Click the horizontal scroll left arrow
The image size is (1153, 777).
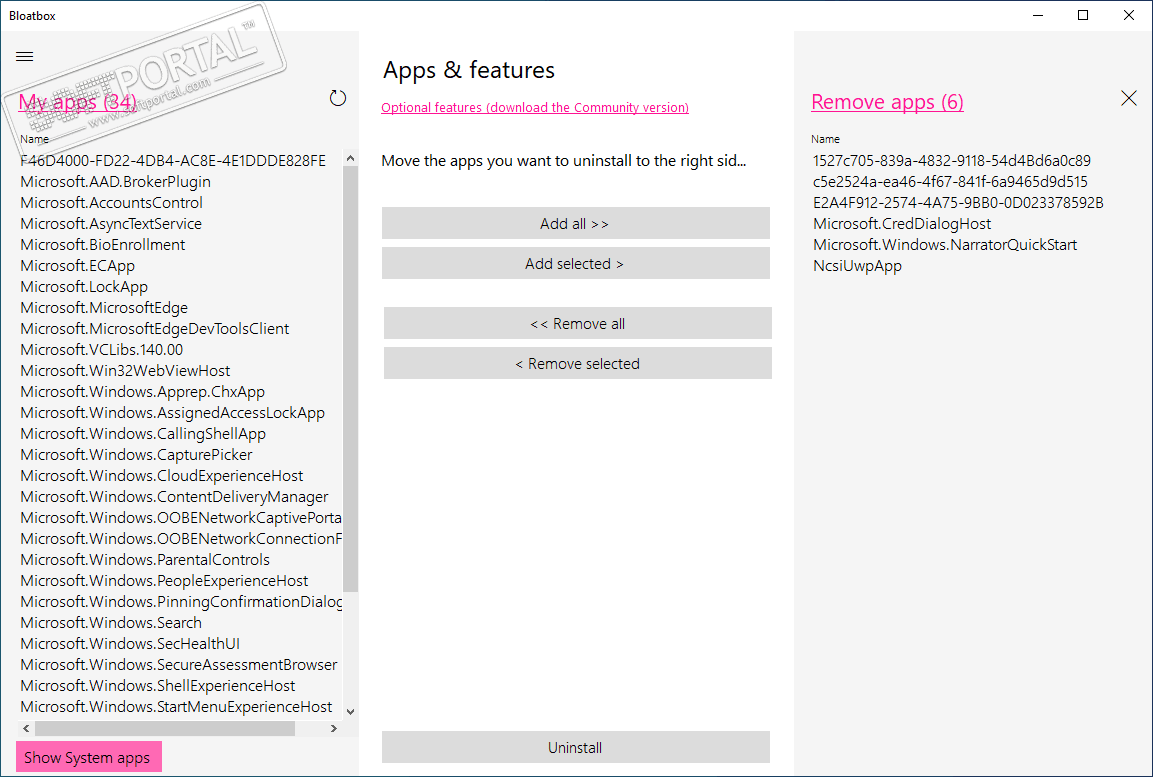pyautogui.click(x=26, y=728)
